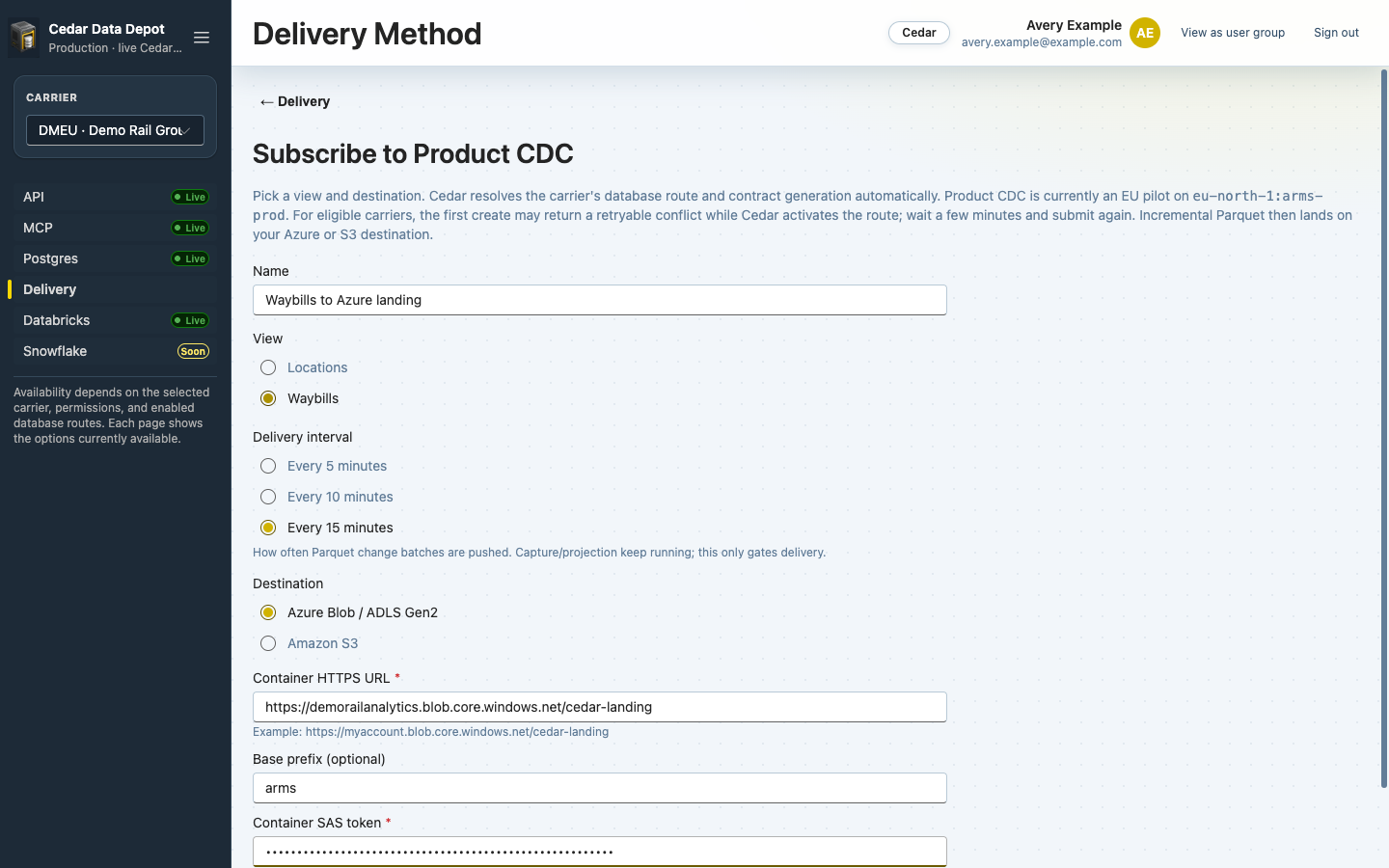Open the API sidebar item
Viewport: 1389px width, 868px height.
pyautogui.click(x=115, y=197)
